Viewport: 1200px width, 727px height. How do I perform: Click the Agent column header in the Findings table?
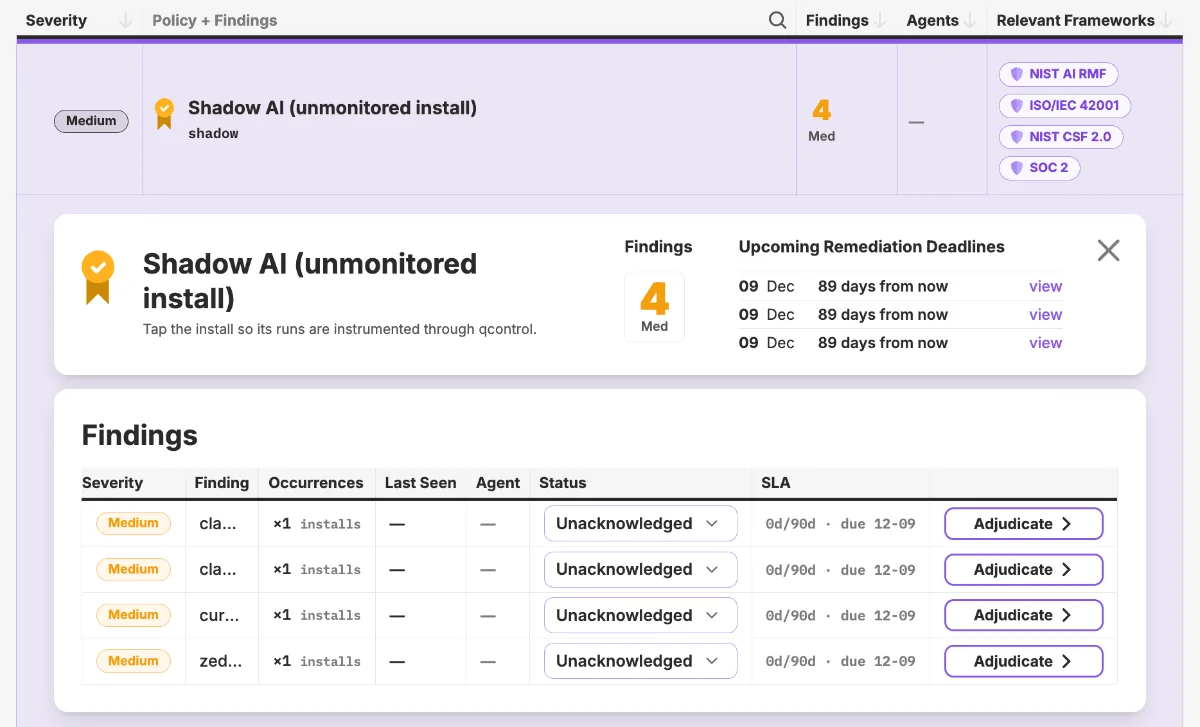coord(498,482)
